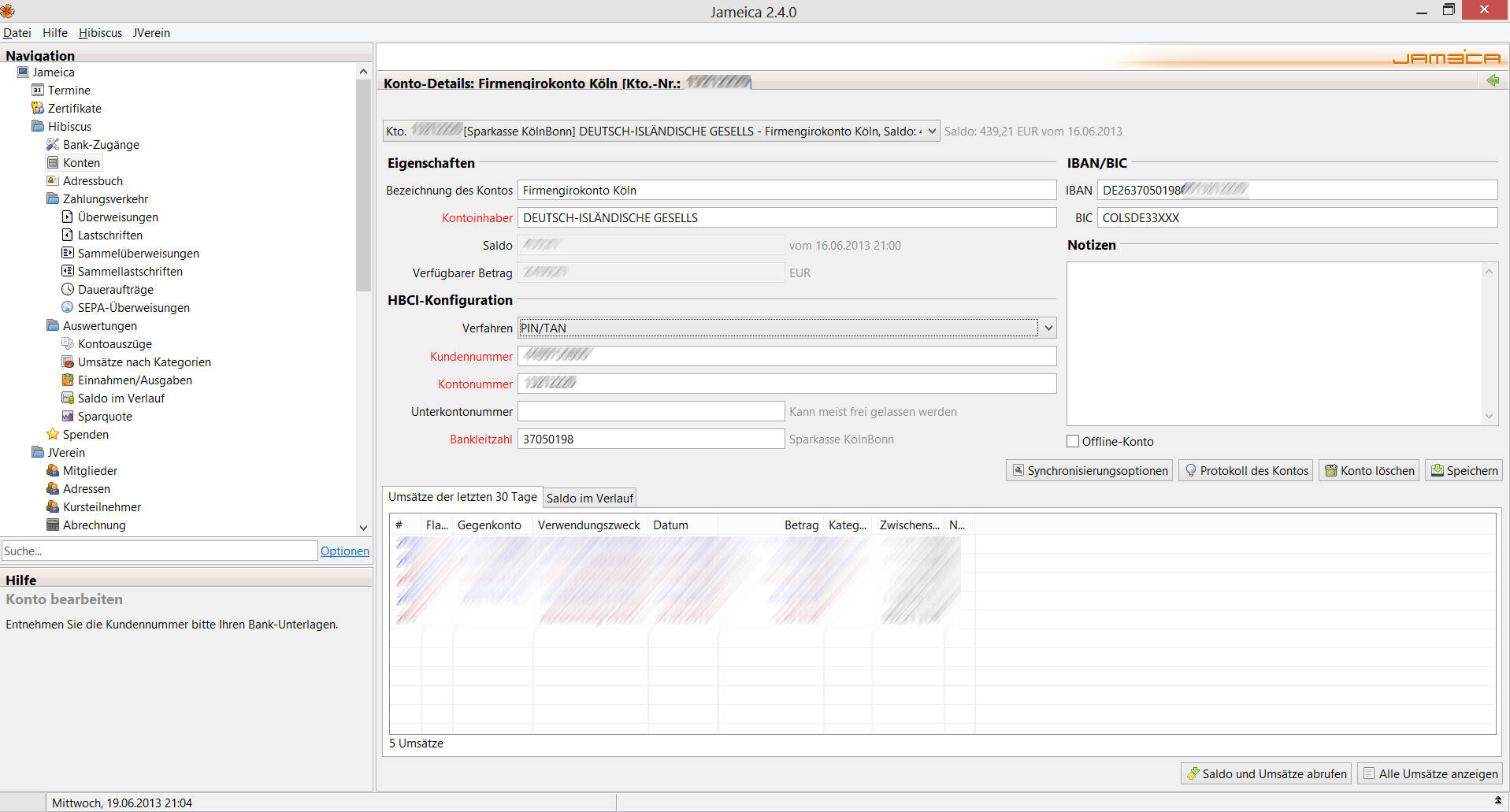Screen dimensions: 1510x812
Task: Click scroll down arrow of navigation tree
Action: pyautogui.click(x=363, y=528)
